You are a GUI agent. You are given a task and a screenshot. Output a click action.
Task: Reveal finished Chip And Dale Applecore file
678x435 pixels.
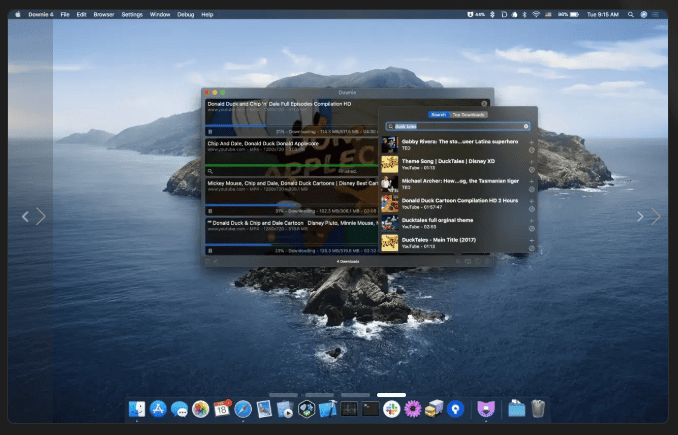(x=210, y=172)
